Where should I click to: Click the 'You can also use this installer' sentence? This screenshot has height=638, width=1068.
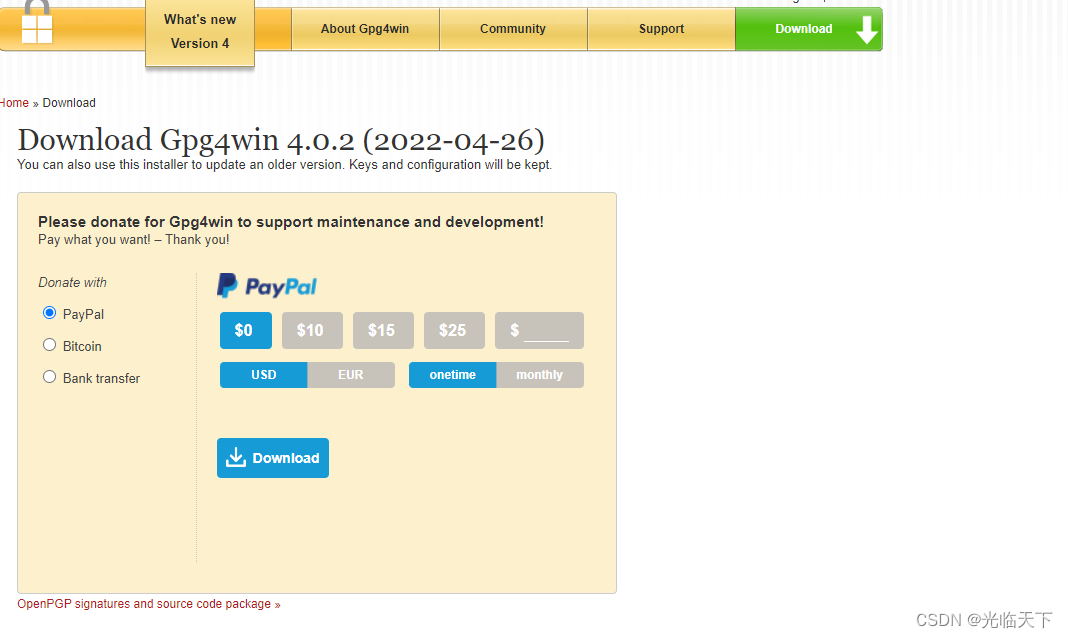284,165
